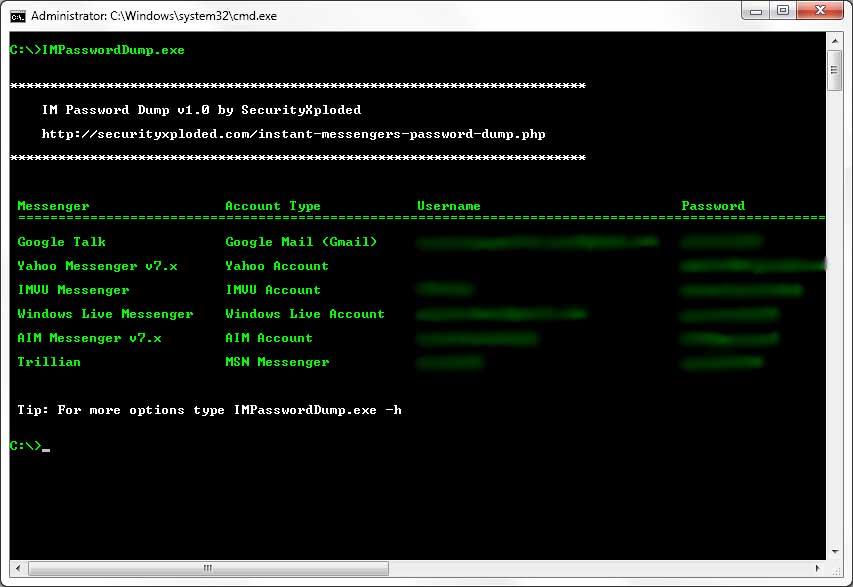Click the 'IM Password Dump v1.0' banner line

pyautogui.click(x=201, y=110)
